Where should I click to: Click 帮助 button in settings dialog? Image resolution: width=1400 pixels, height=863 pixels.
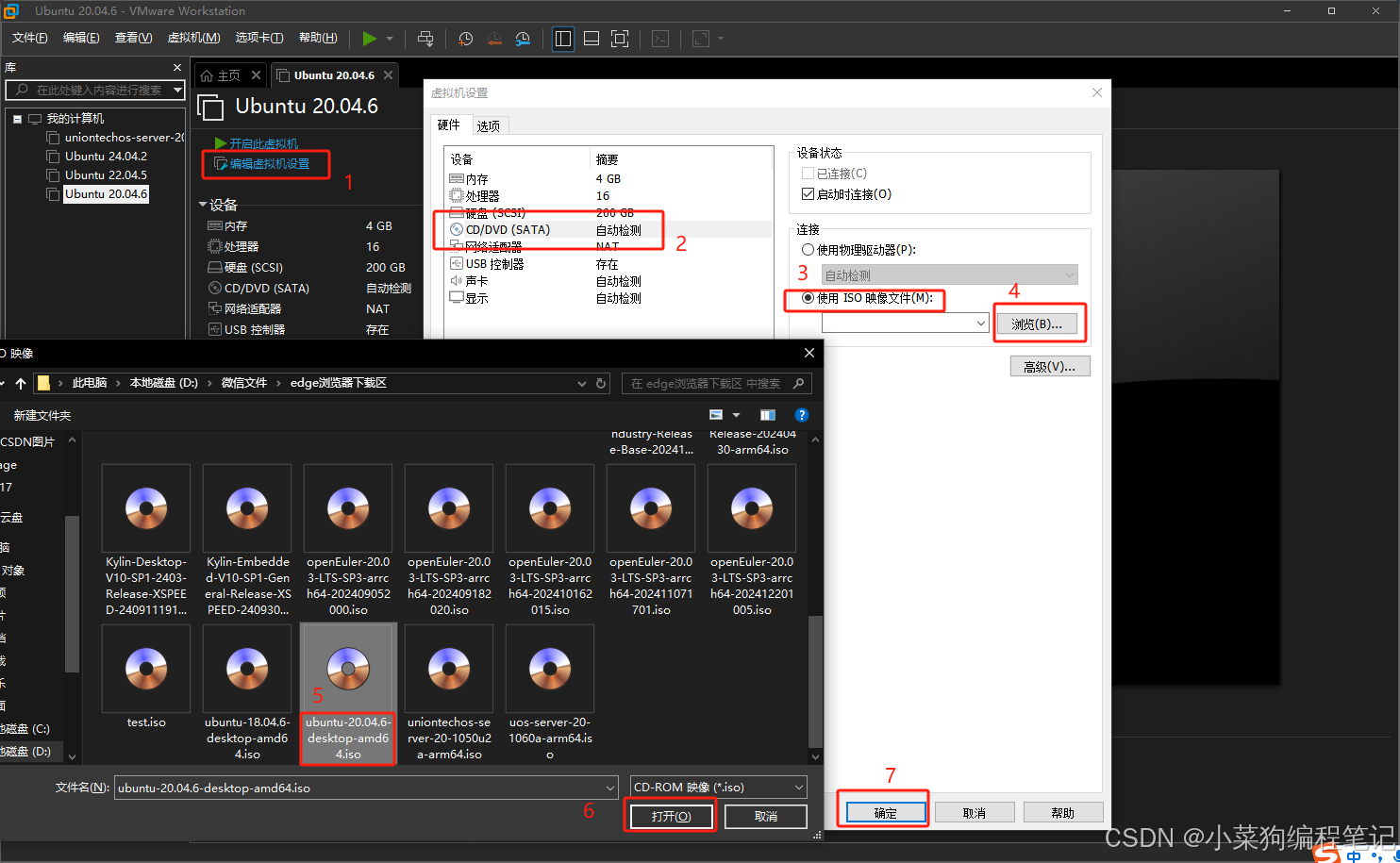click(1063, 813)
